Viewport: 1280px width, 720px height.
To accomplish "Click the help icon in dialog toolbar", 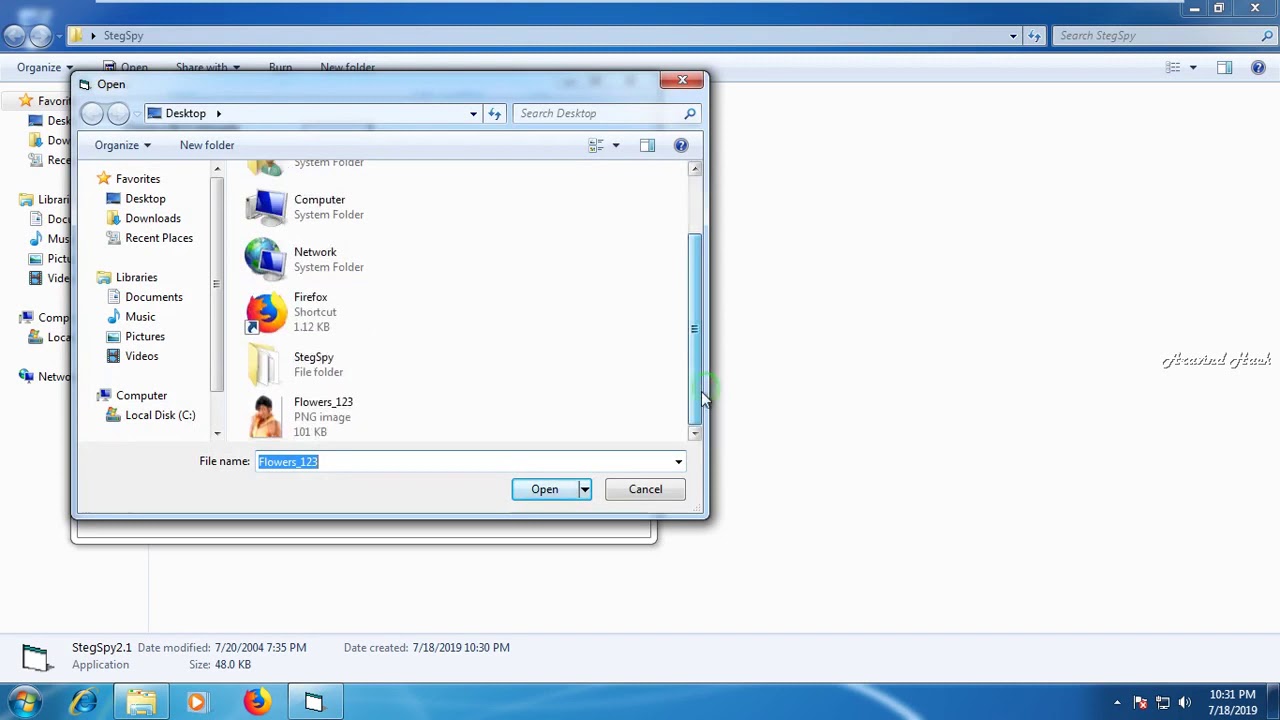I will click(681, 146).
